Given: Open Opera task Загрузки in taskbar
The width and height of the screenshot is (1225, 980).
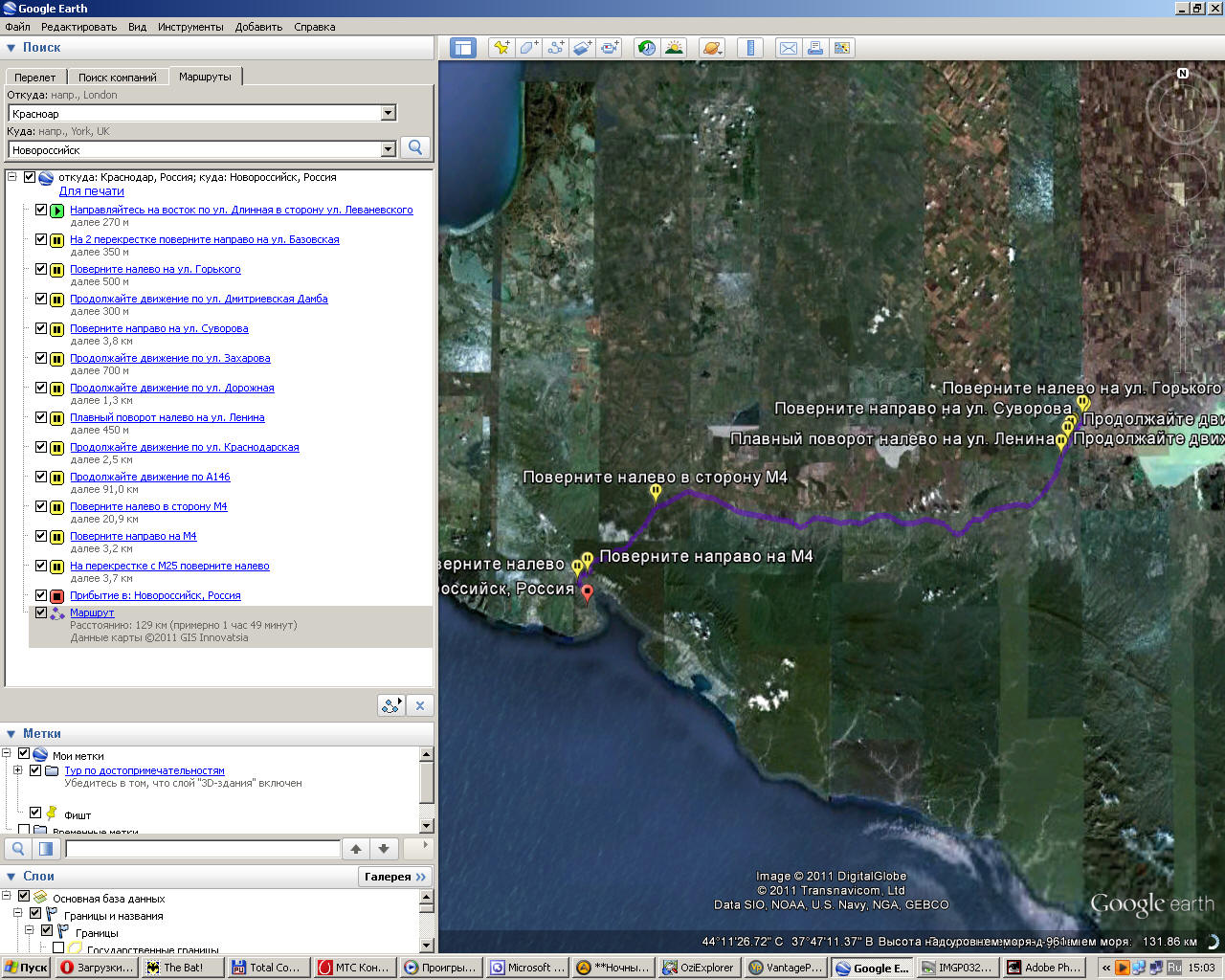Looking at the screenshot, I should point(98,968).
